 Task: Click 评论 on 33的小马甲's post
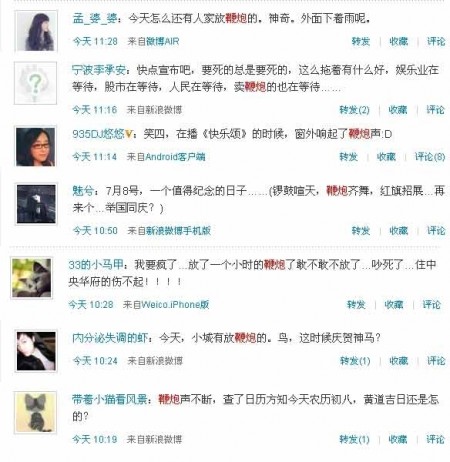[431, 304]
